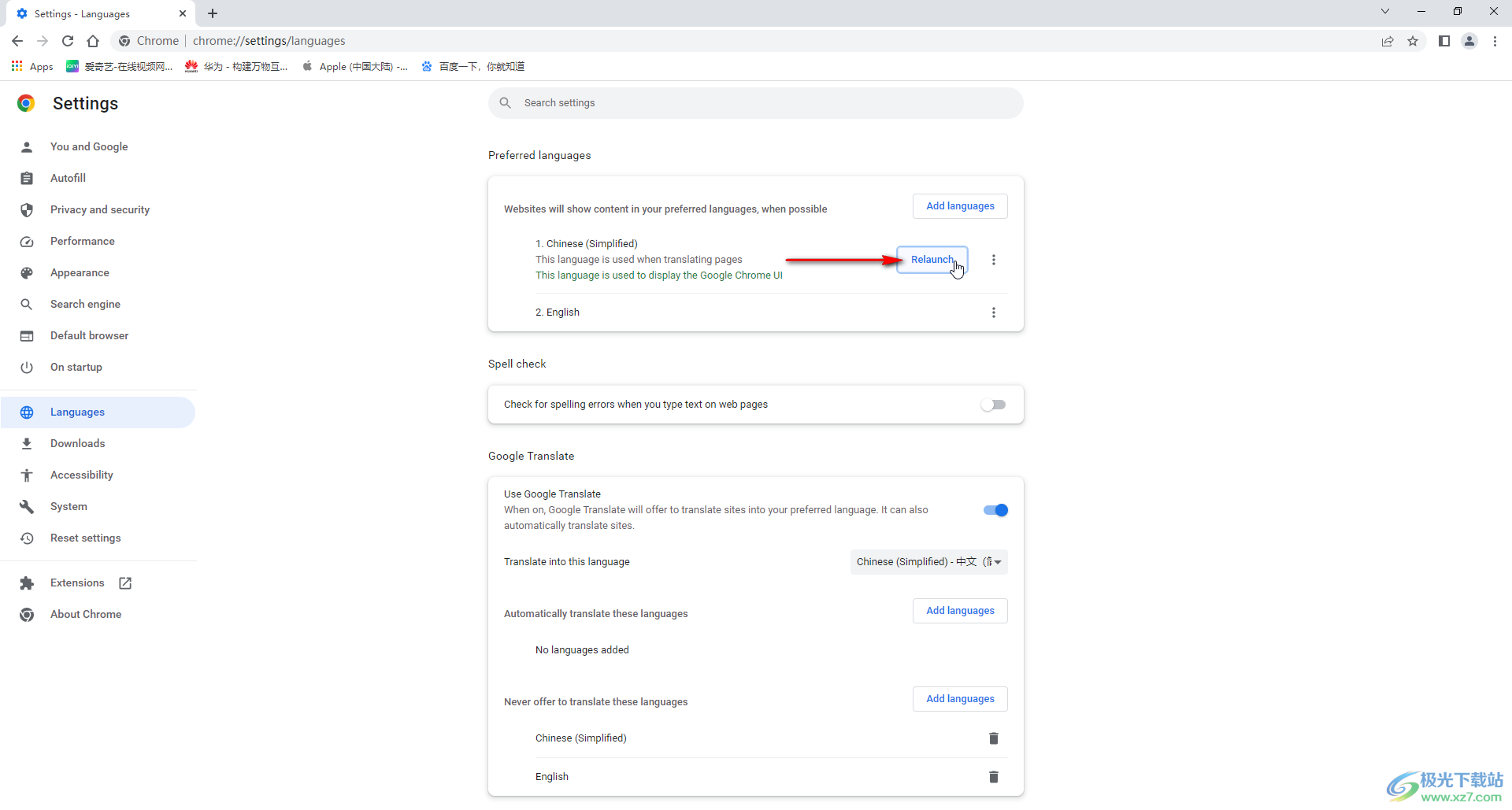Open more actions for Chinese (Simplified)
Screen dimensions: 1512x810
tap(994, 260)
